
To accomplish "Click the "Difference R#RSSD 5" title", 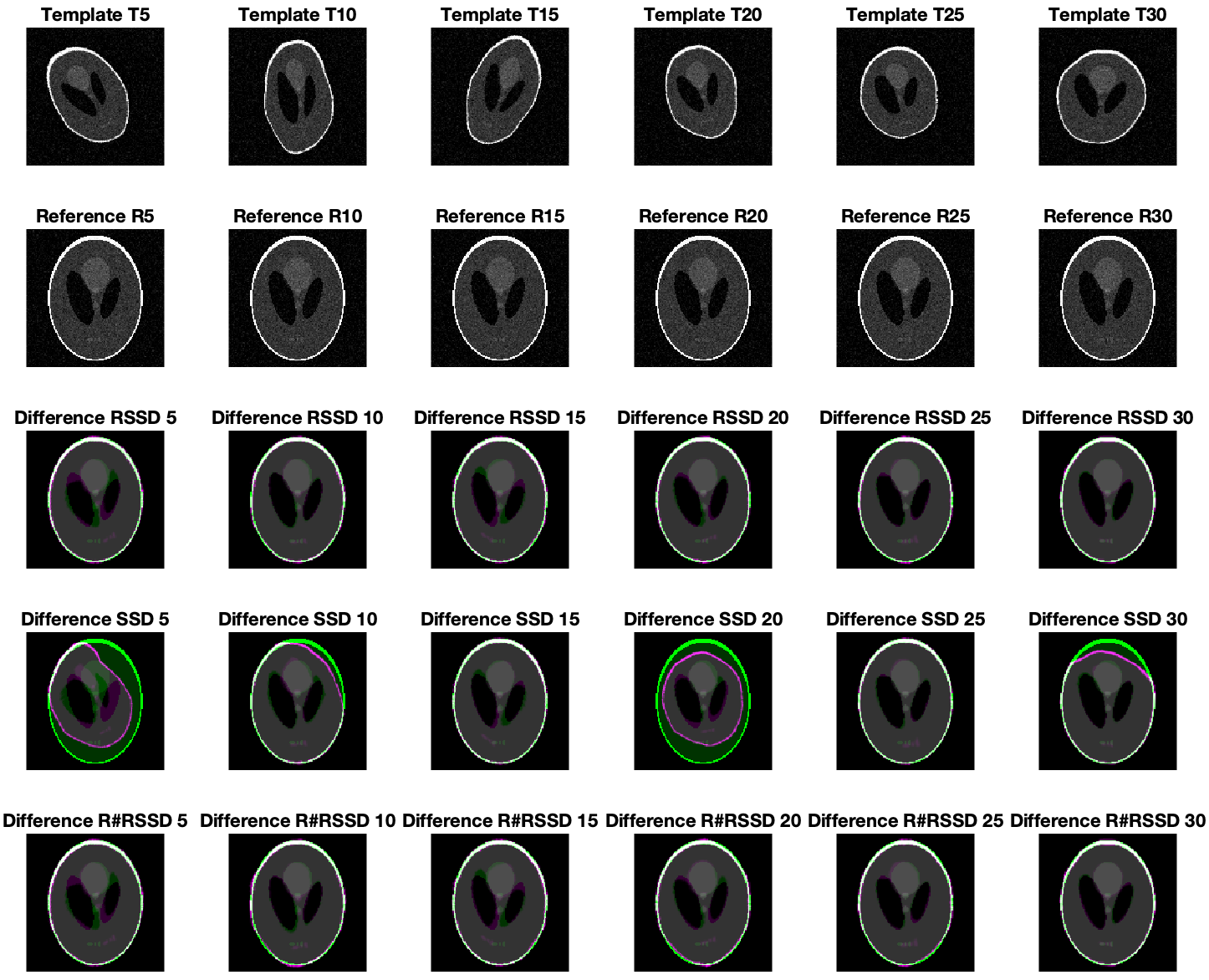I will coord(95,821).
